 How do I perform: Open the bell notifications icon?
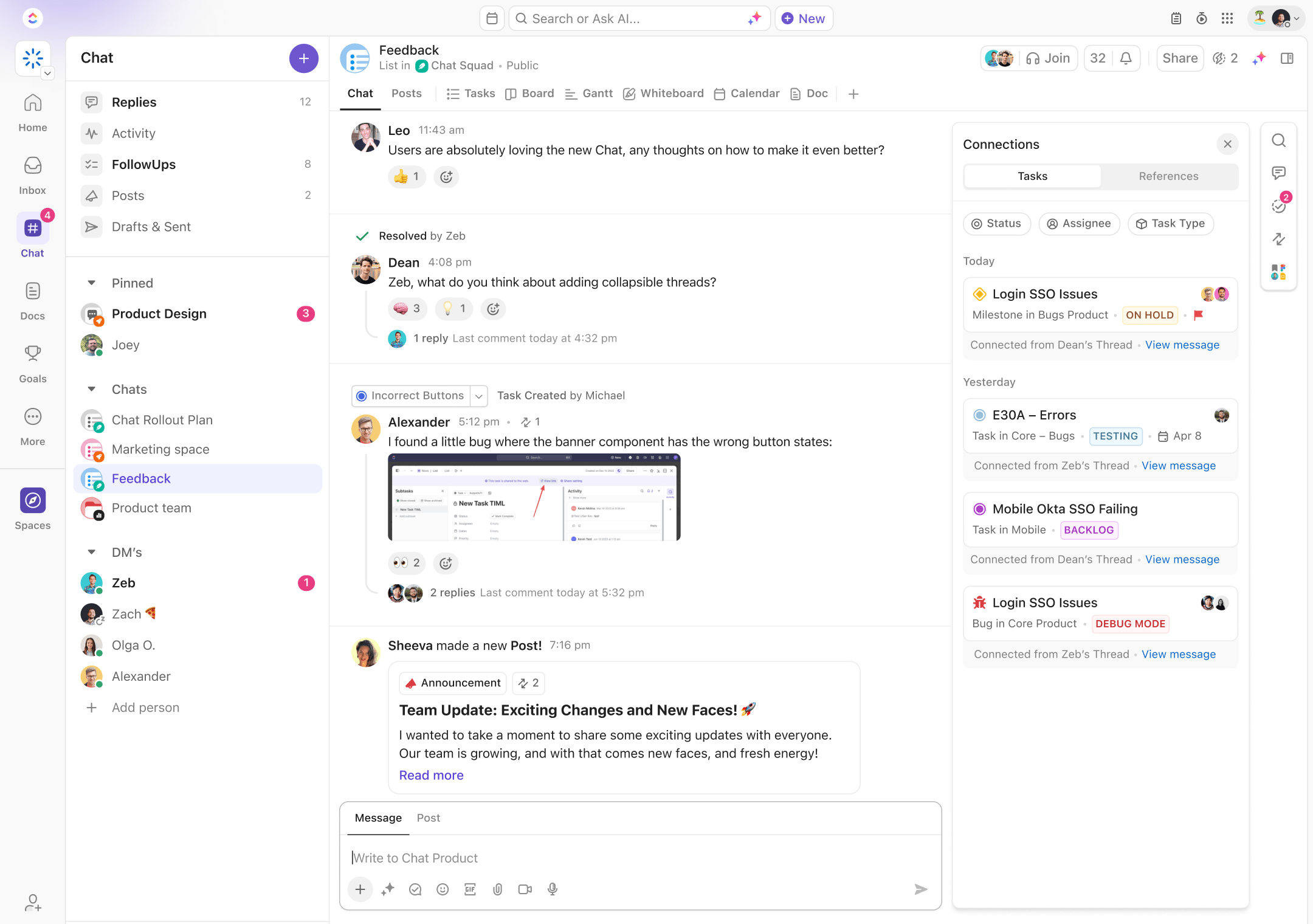(x=1127, y=57)
